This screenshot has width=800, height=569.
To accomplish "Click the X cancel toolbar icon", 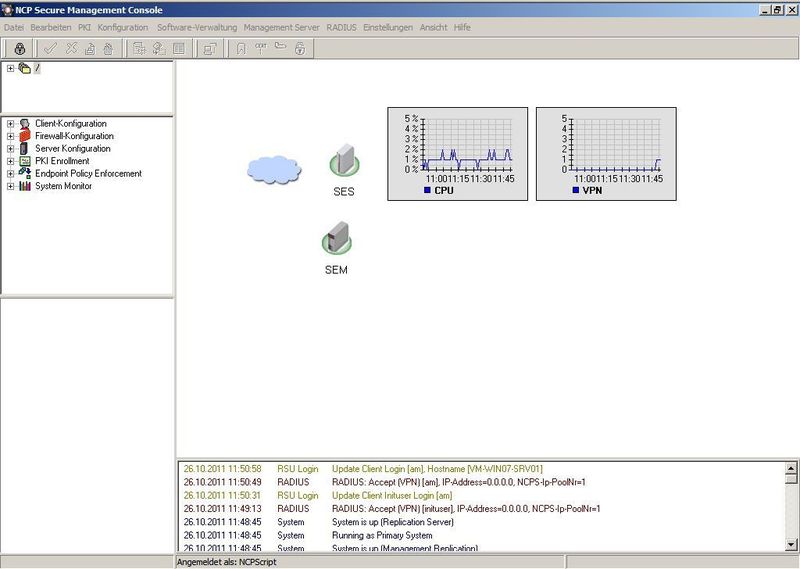I will pos(71,48).
